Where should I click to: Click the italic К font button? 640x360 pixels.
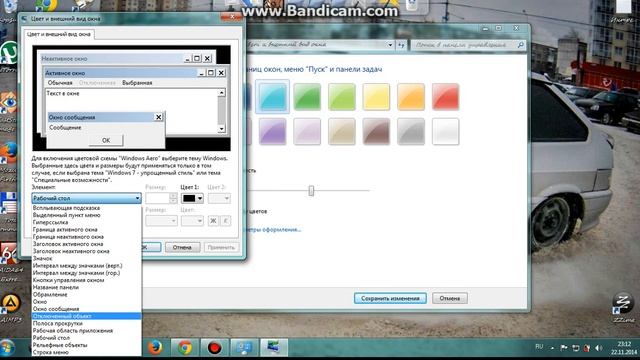click(x=225, y=221)
